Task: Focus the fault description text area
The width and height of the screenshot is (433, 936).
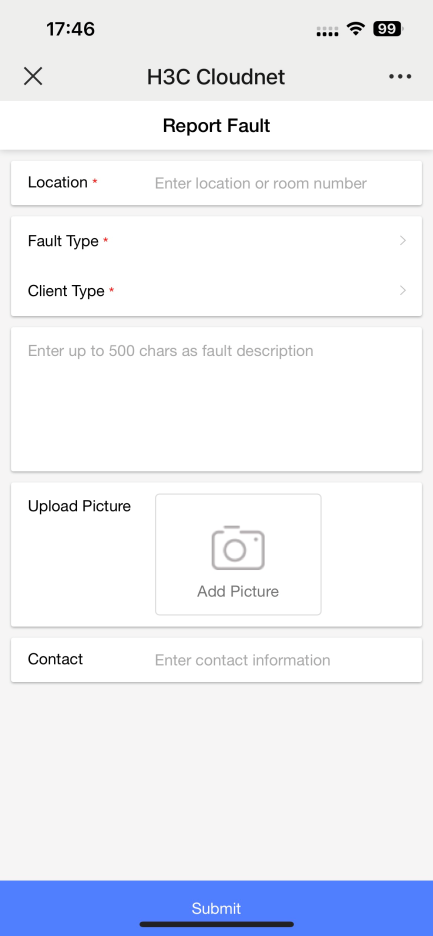Action: pyautogui.click(x=216, y=399)
